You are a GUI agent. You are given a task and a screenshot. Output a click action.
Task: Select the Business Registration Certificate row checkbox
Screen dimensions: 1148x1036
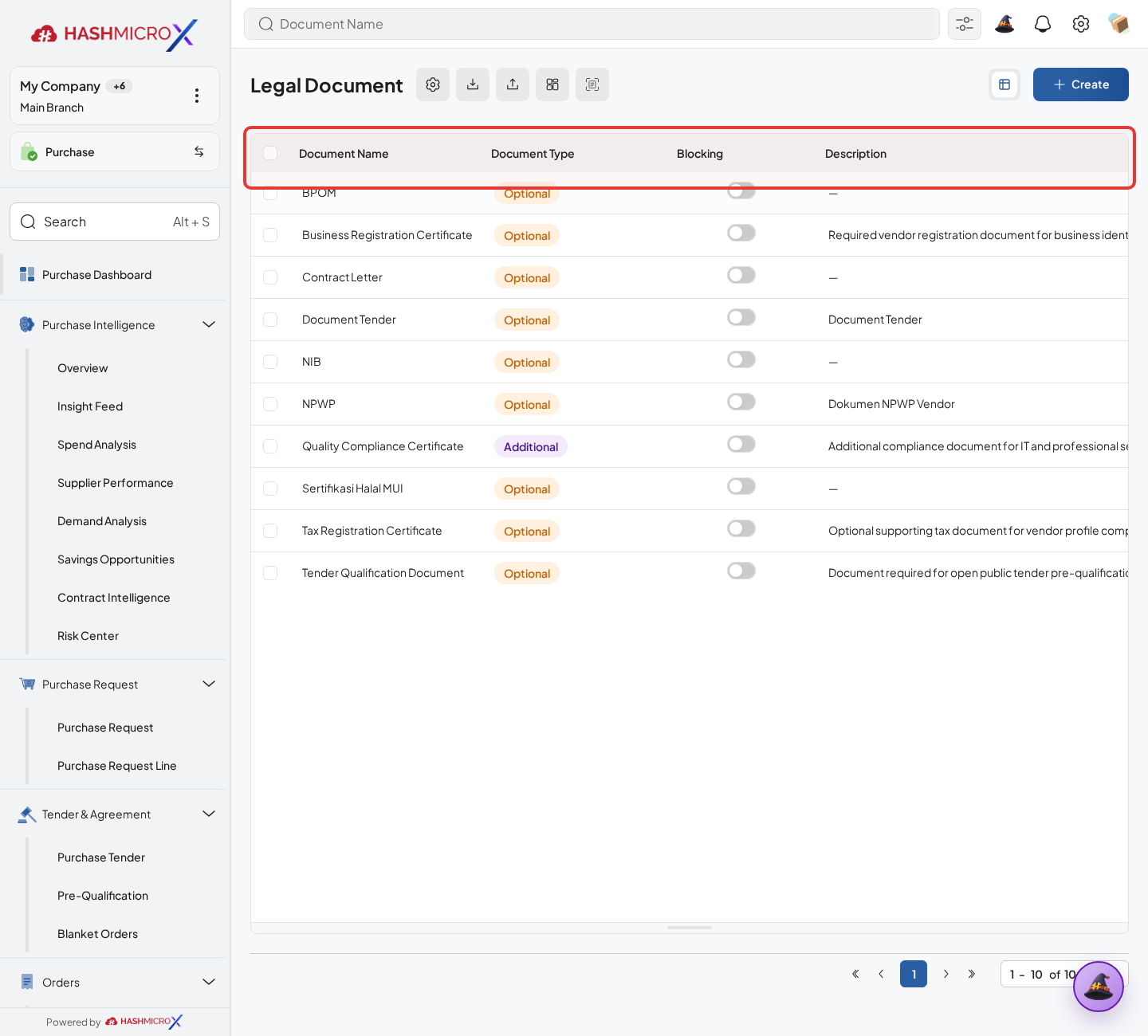coord(270,235)
